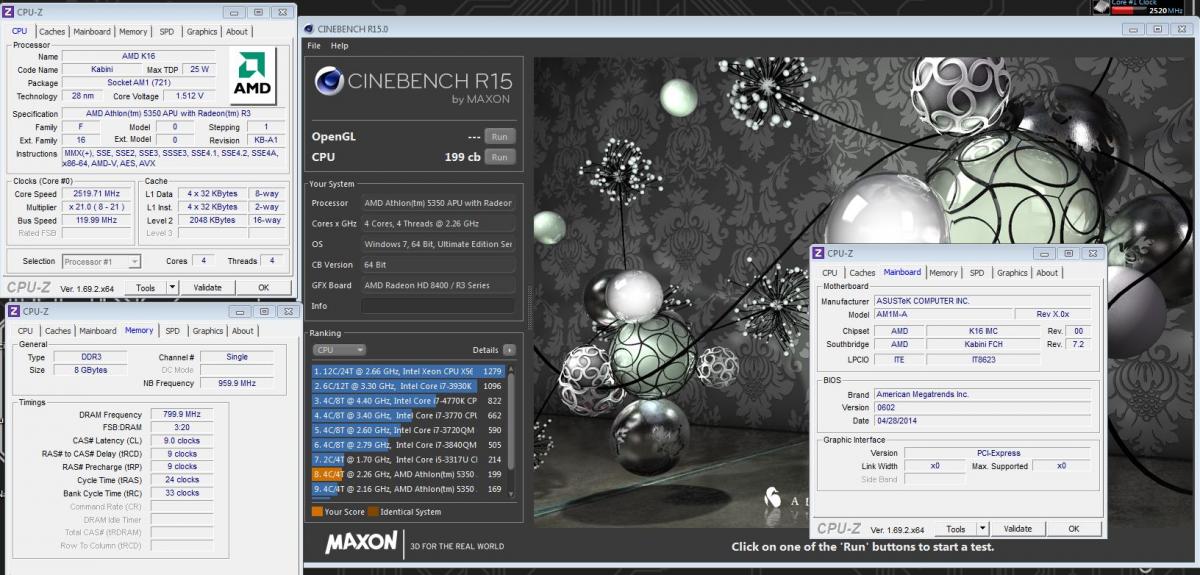Click the AMD logo in CPU-Z CPU window

[x=253, y=77]
